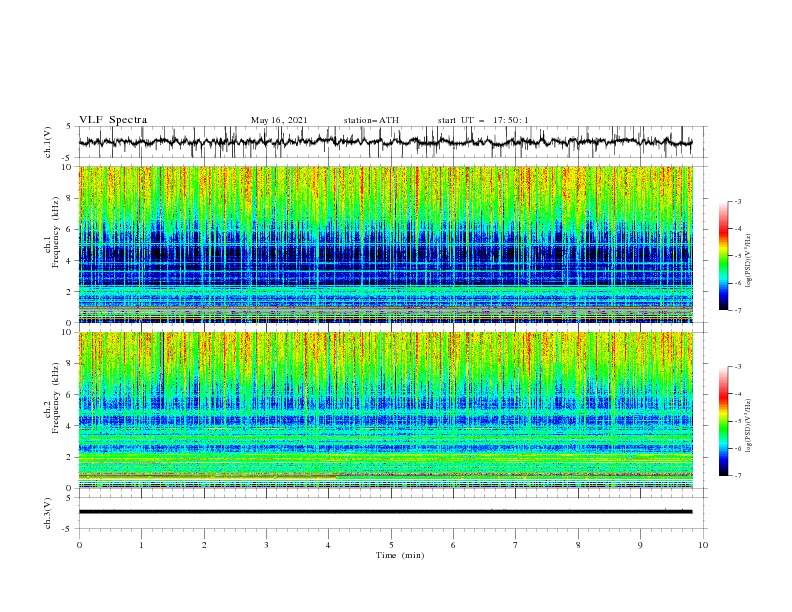Select the date text "May 16, 2021"

coord(279,120)
